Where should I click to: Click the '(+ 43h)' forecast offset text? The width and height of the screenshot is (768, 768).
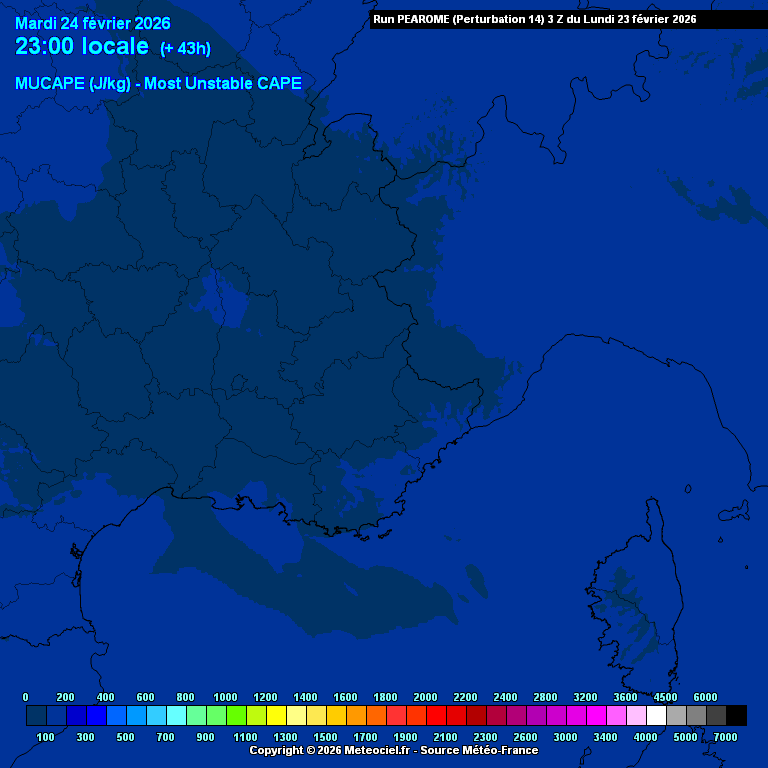(x=185, y=49)
